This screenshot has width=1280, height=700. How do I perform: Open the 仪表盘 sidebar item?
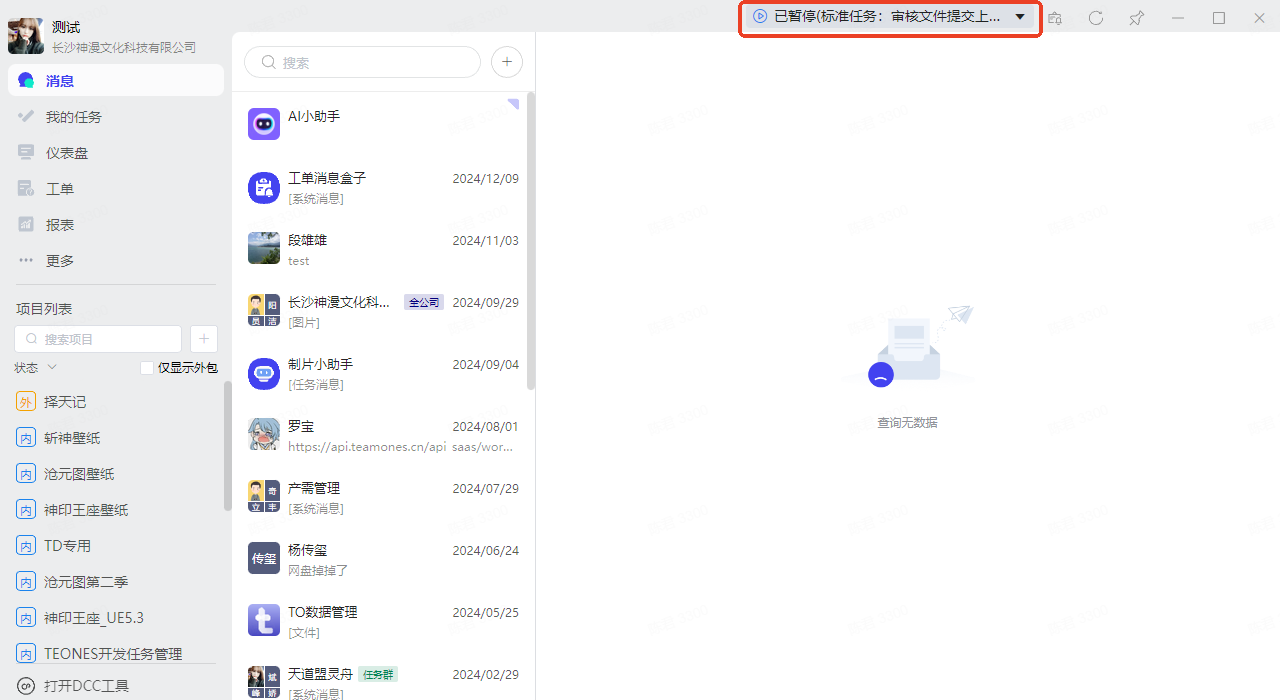(66, 153)
